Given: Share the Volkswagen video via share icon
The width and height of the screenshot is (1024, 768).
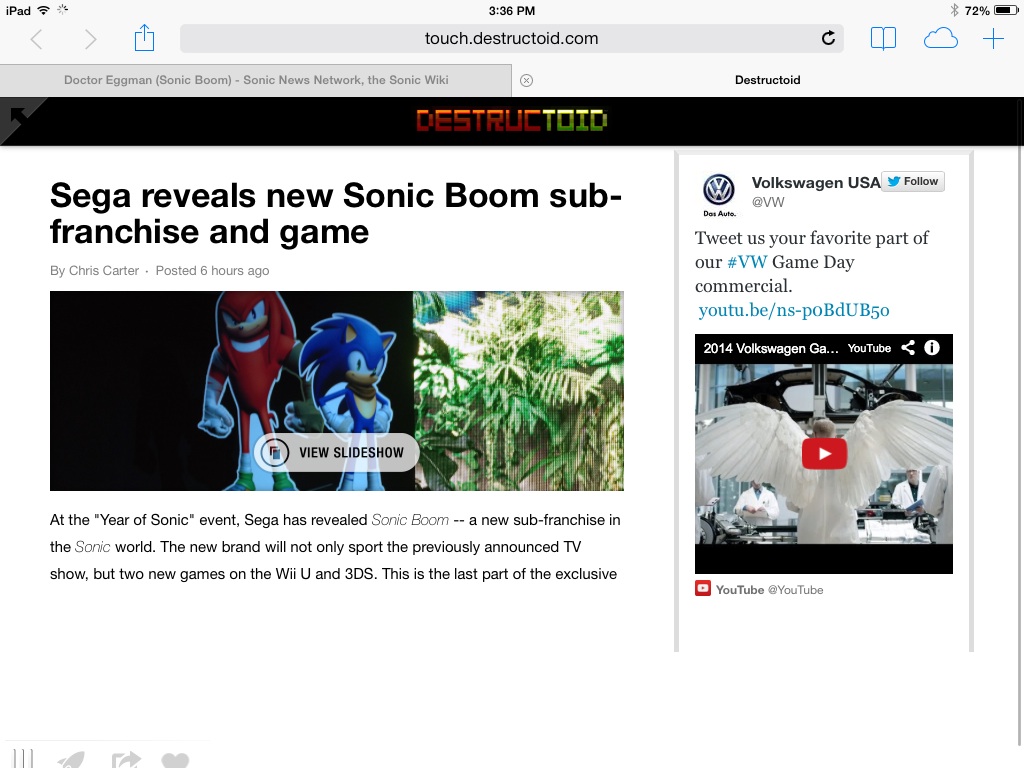Looking at the screenshot, I should [x=908, y=347].
